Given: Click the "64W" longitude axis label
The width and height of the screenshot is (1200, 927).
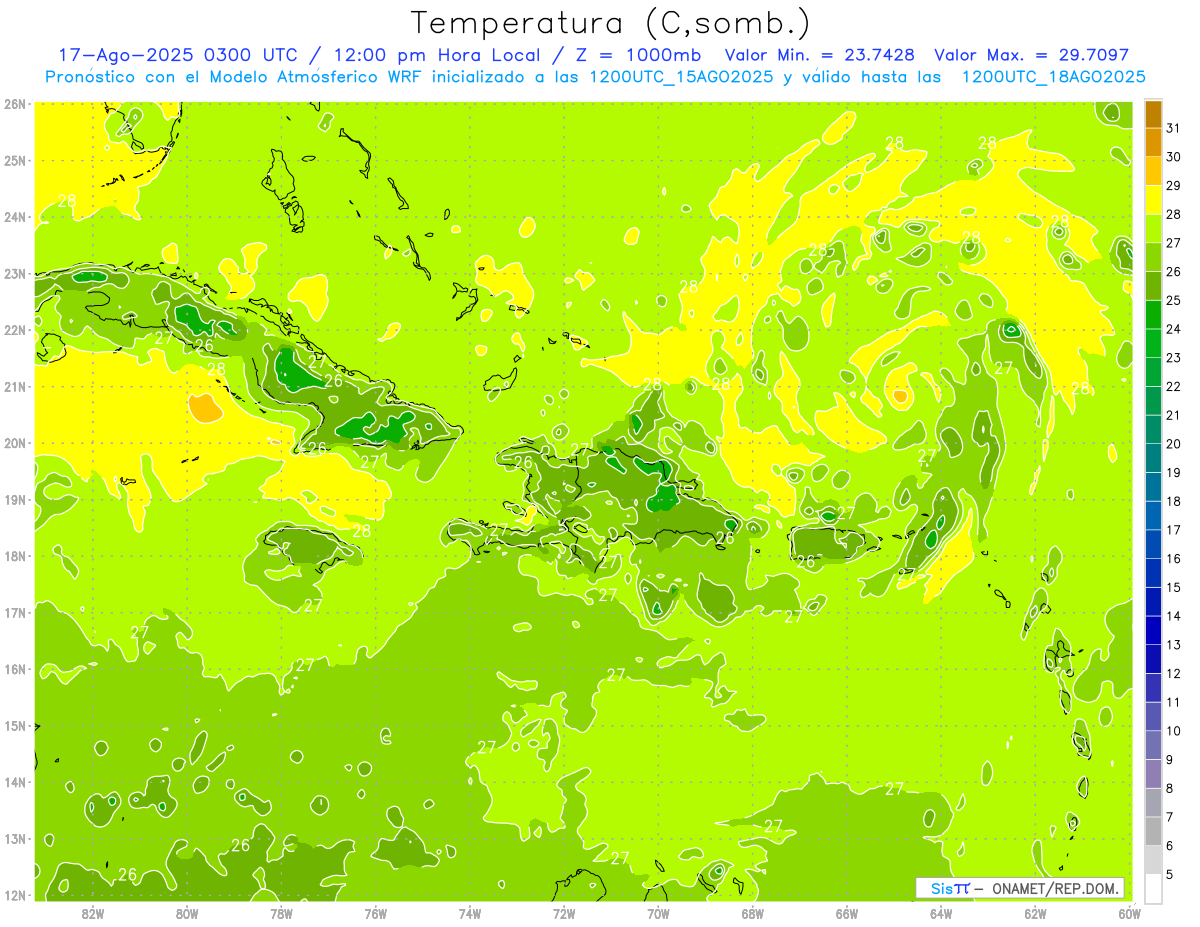Looking at the screenshot, I should pos(940,913).
